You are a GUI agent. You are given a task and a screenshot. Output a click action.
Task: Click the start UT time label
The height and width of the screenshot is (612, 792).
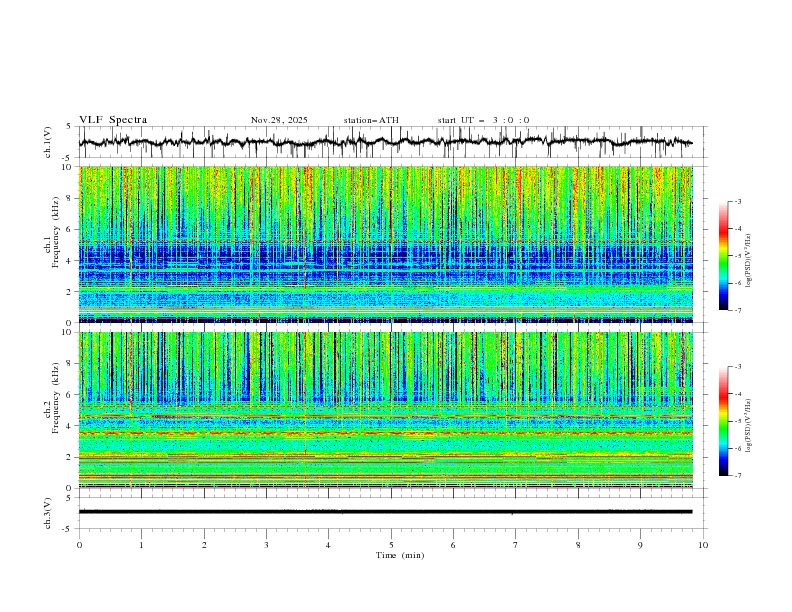[483, 120]
